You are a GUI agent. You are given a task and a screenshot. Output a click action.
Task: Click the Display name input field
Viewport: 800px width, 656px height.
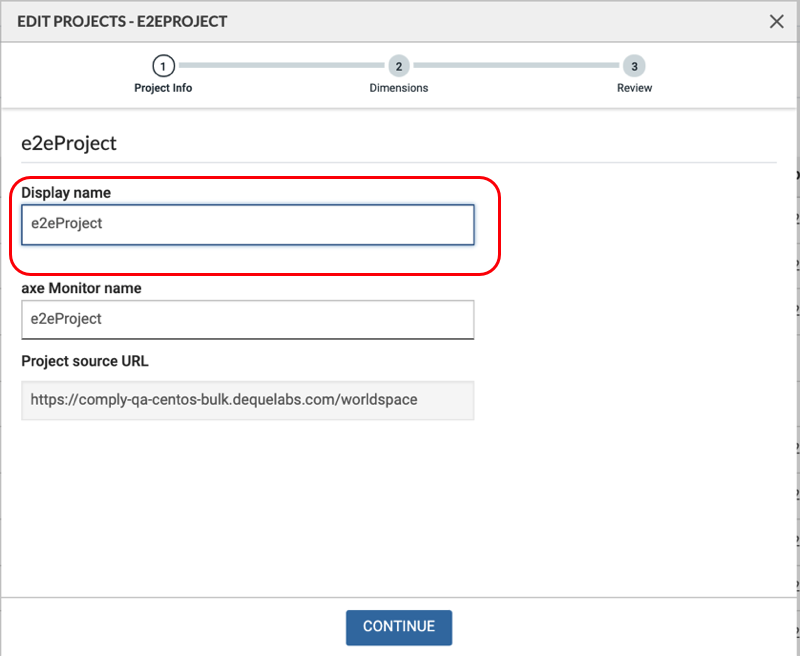pyautogui.click(x=247, y=224)
